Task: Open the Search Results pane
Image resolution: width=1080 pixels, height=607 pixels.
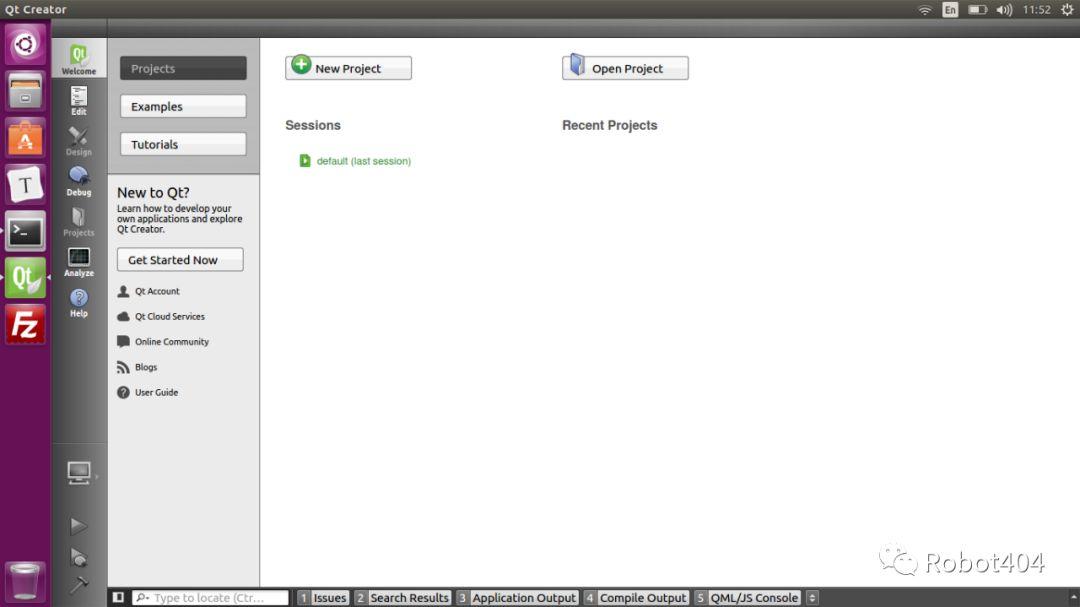Action: (402, 597)
